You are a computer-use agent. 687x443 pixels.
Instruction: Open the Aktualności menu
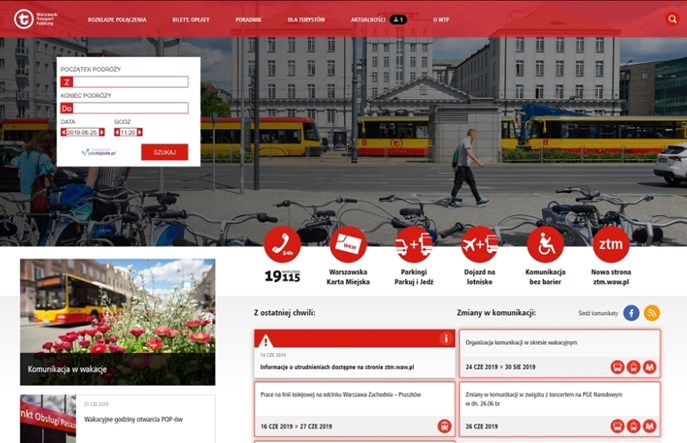[368, 20]
